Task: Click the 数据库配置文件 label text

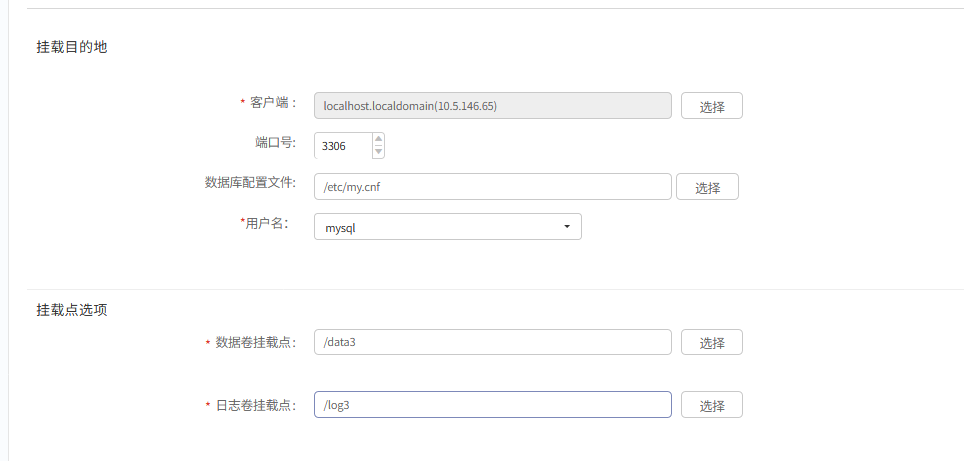Action: pos(250,183)
